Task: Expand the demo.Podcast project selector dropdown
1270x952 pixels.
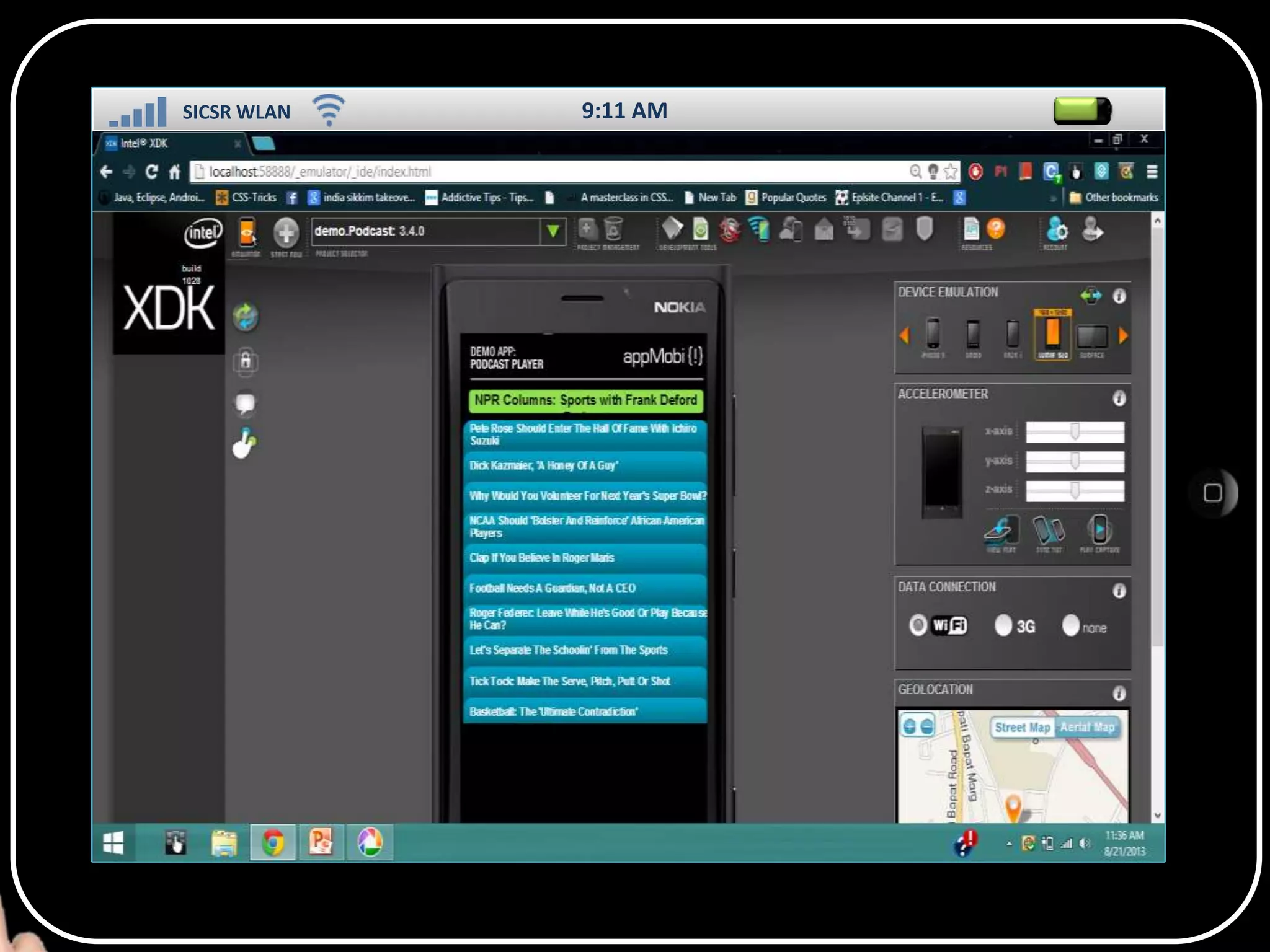Action: [x=553, y=232]
